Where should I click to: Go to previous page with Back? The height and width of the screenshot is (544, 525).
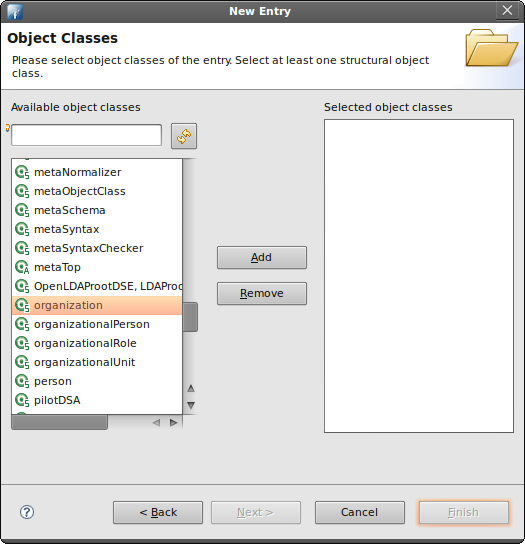(x=158, y=512)
